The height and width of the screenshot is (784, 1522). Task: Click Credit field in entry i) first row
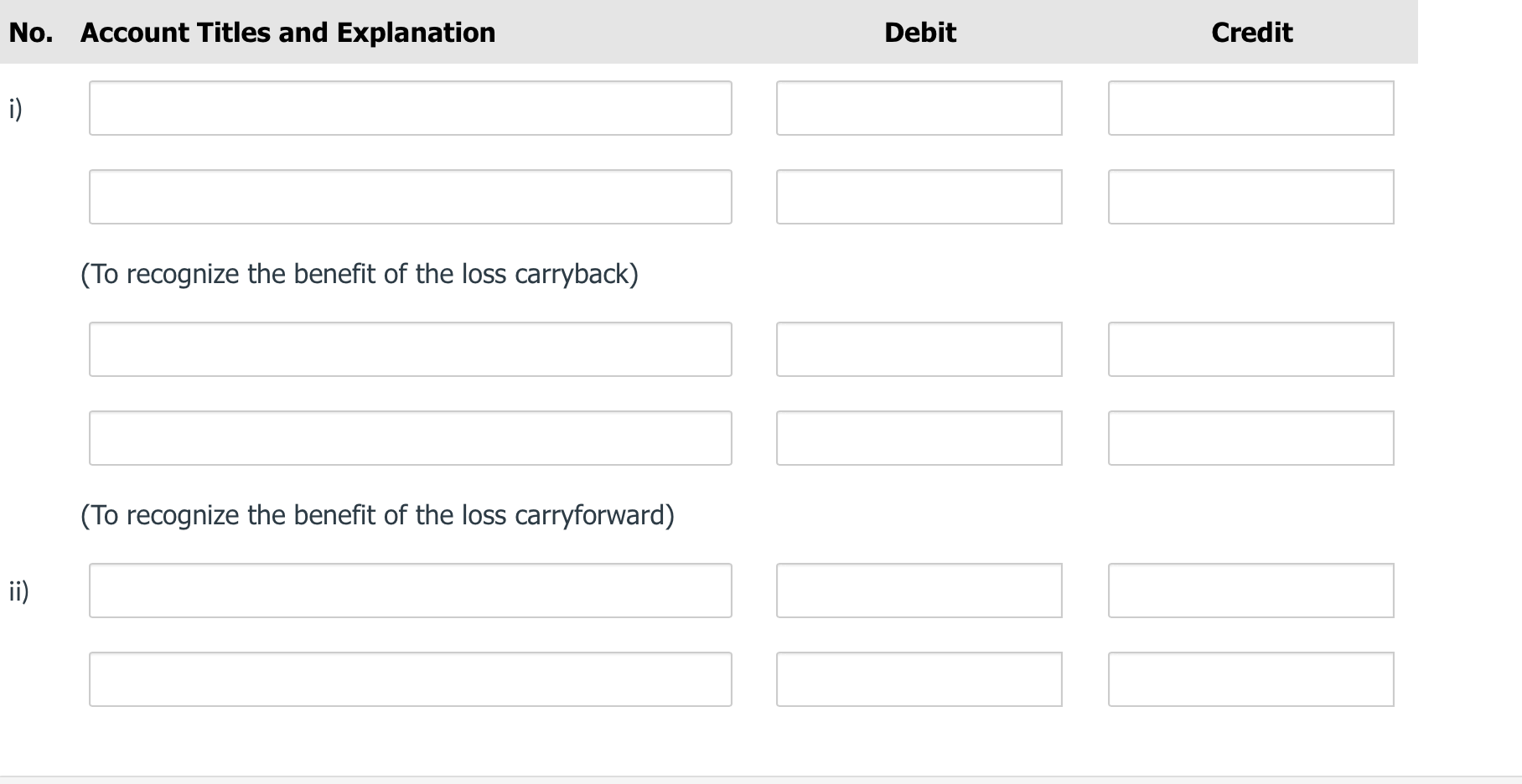click(x=1250, y=108)
